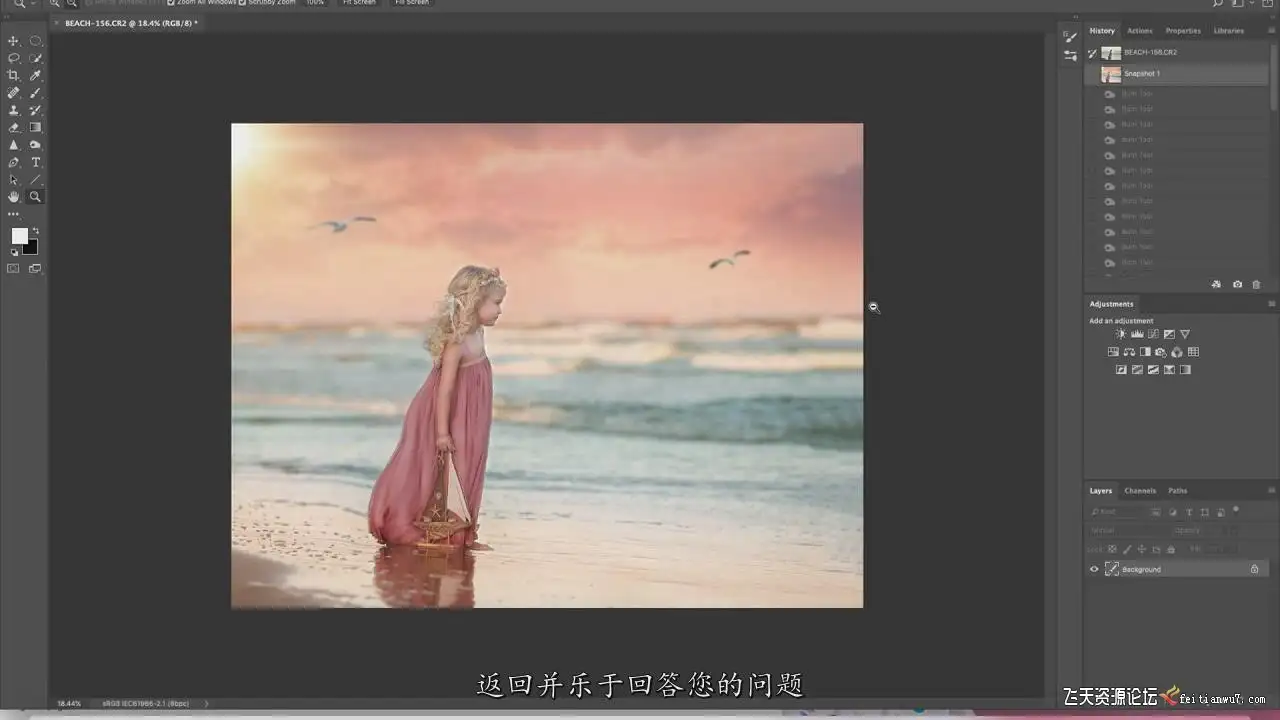
Task: Open the Layers panel menu
Action: click(x=1271, y=491)
